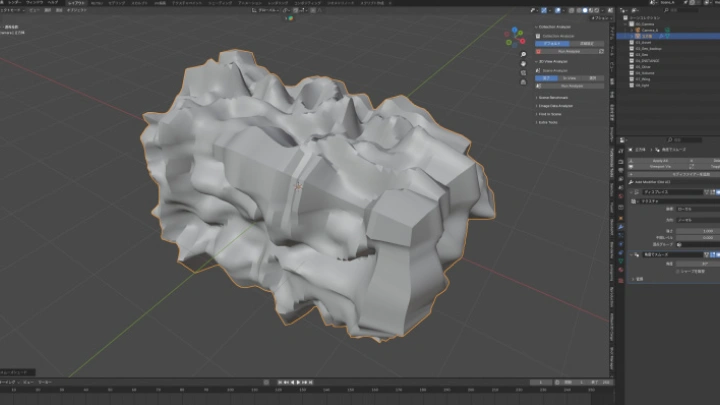Open the Texture properties tab icon
The height and width of the screenshot is (405, 720).
621,280
